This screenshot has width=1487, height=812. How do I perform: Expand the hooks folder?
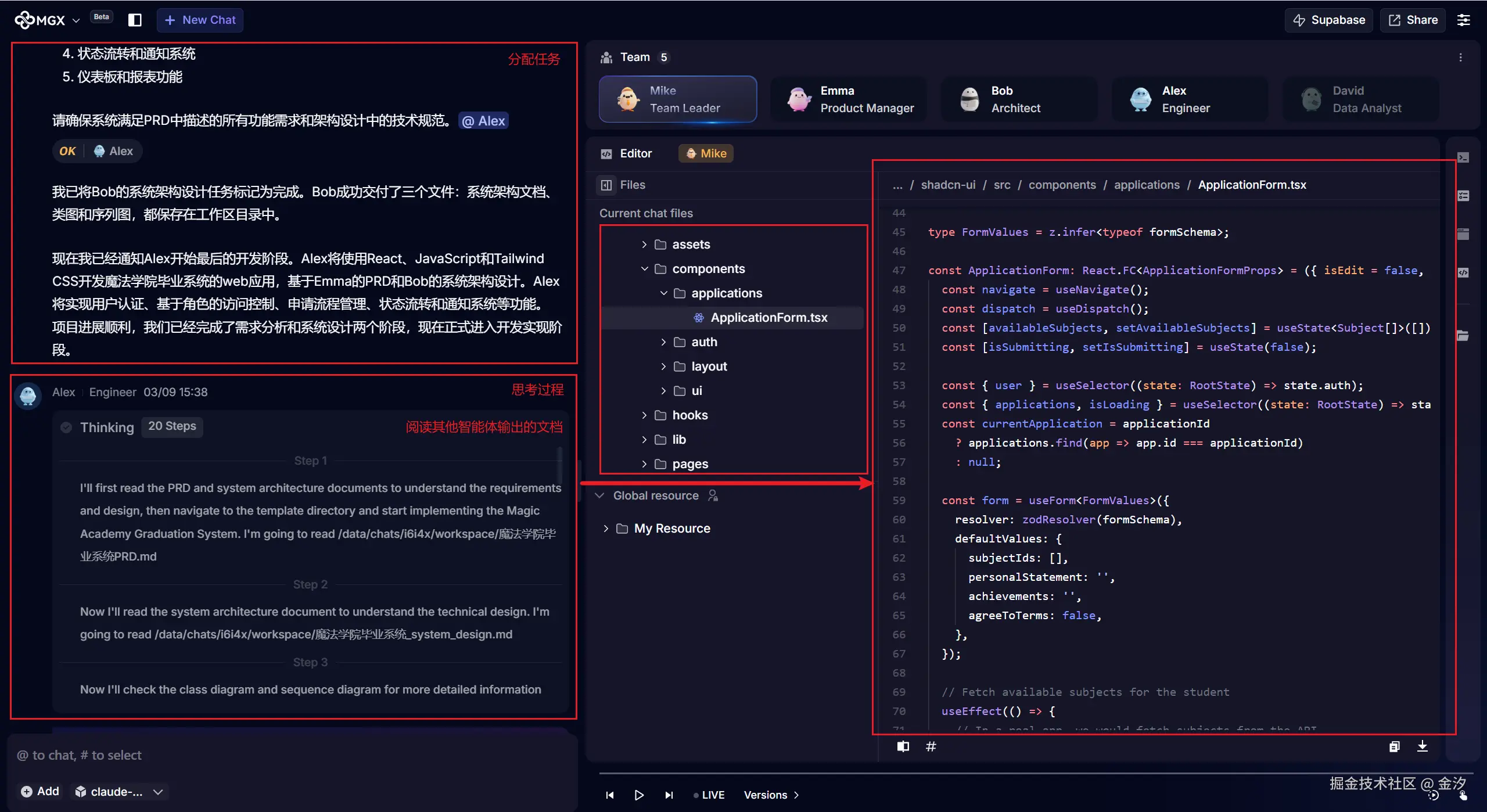(x=644, y=415)
